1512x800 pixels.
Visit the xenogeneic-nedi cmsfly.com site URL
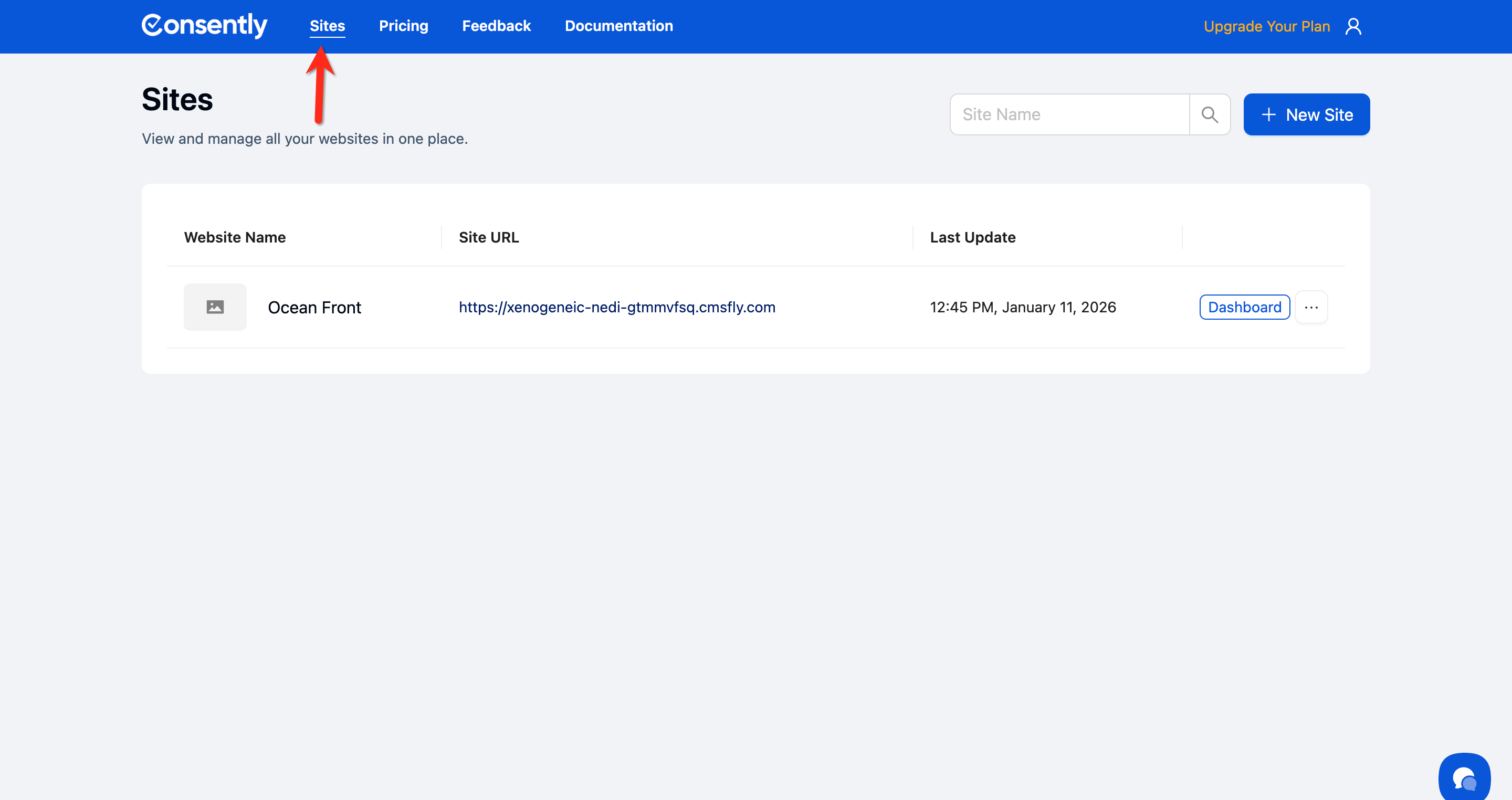tap(617, 307)
